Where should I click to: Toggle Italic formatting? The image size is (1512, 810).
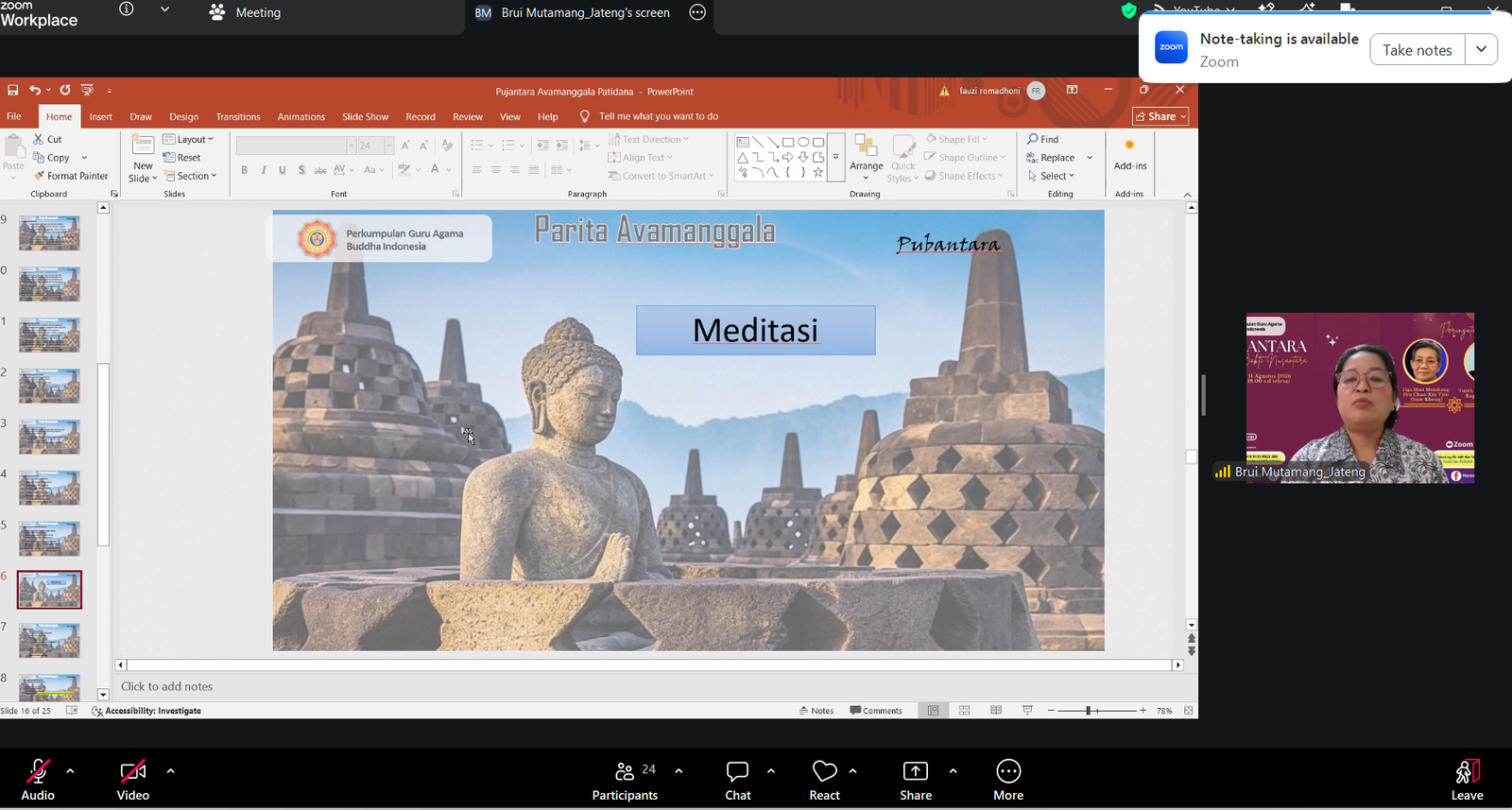pyautogui.click(x=264, y=170)
